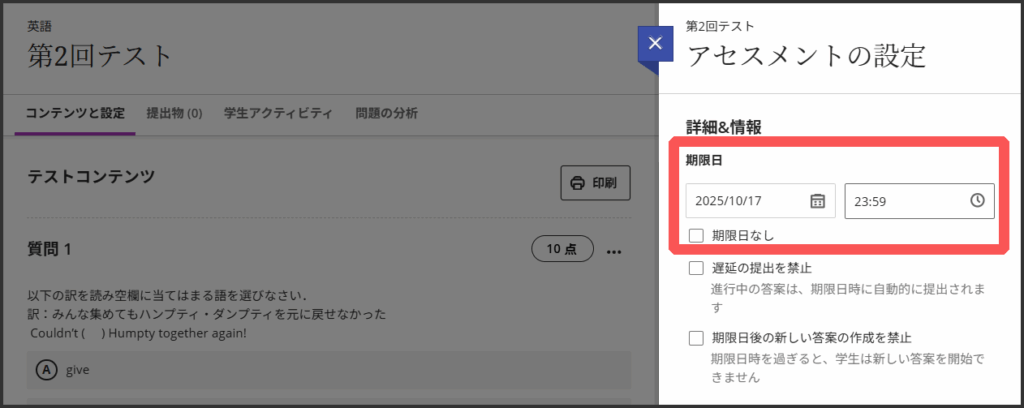This screenshot has width=1024, height=408.
Task: Click the 10 点 points button
Action: pyautogui.click(x=563, y=249)
